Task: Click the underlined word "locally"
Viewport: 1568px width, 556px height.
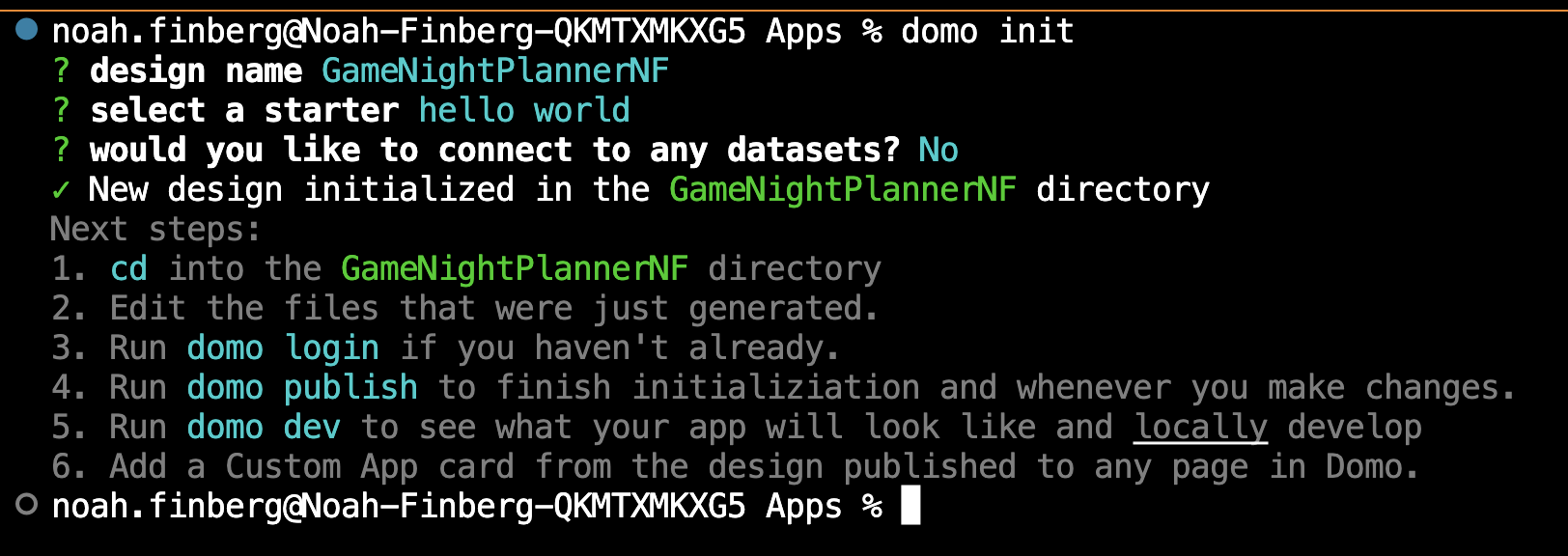Action: [1200, 427]
